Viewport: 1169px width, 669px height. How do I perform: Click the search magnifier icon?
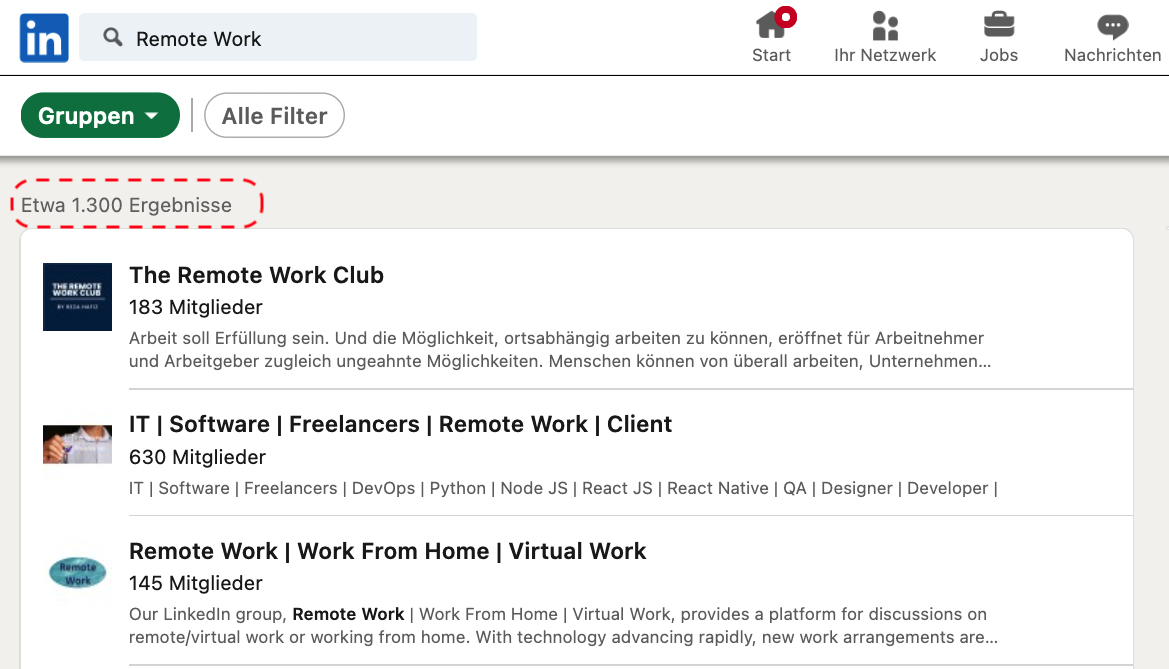coord(113,37)
